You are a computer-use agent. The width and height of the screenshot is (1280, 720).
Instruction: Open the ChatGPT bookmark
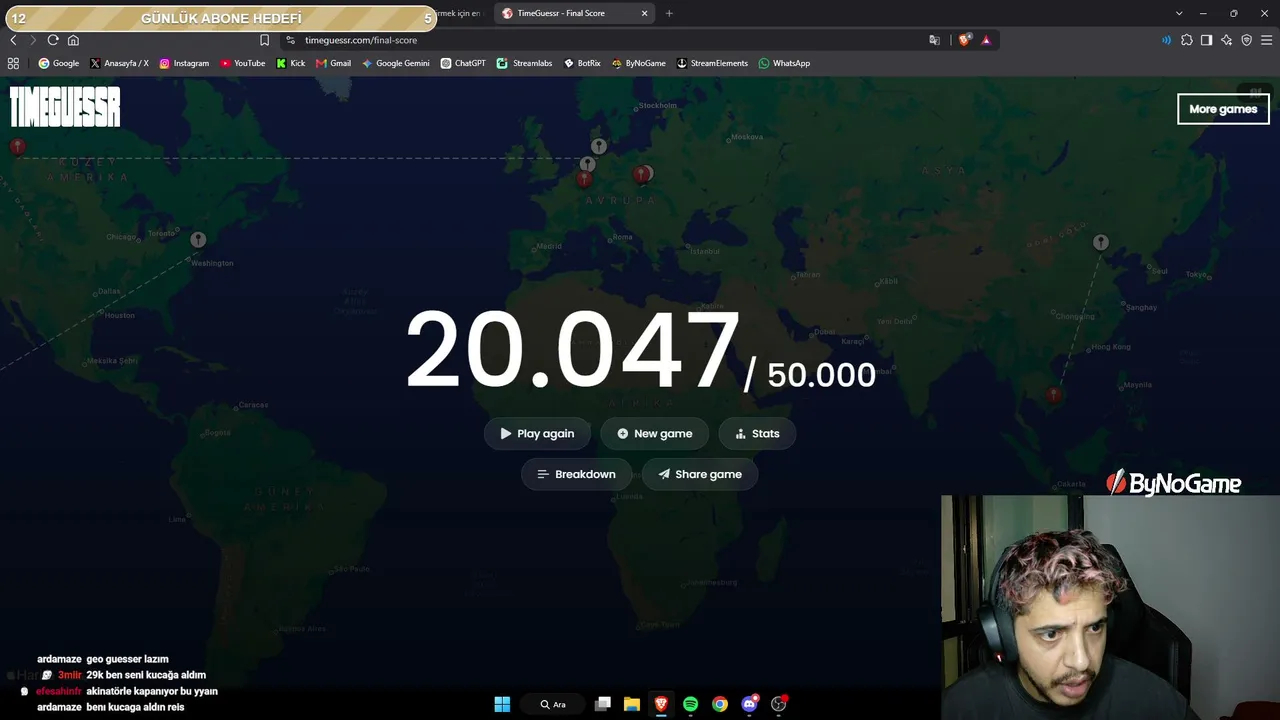coord(463,63)
